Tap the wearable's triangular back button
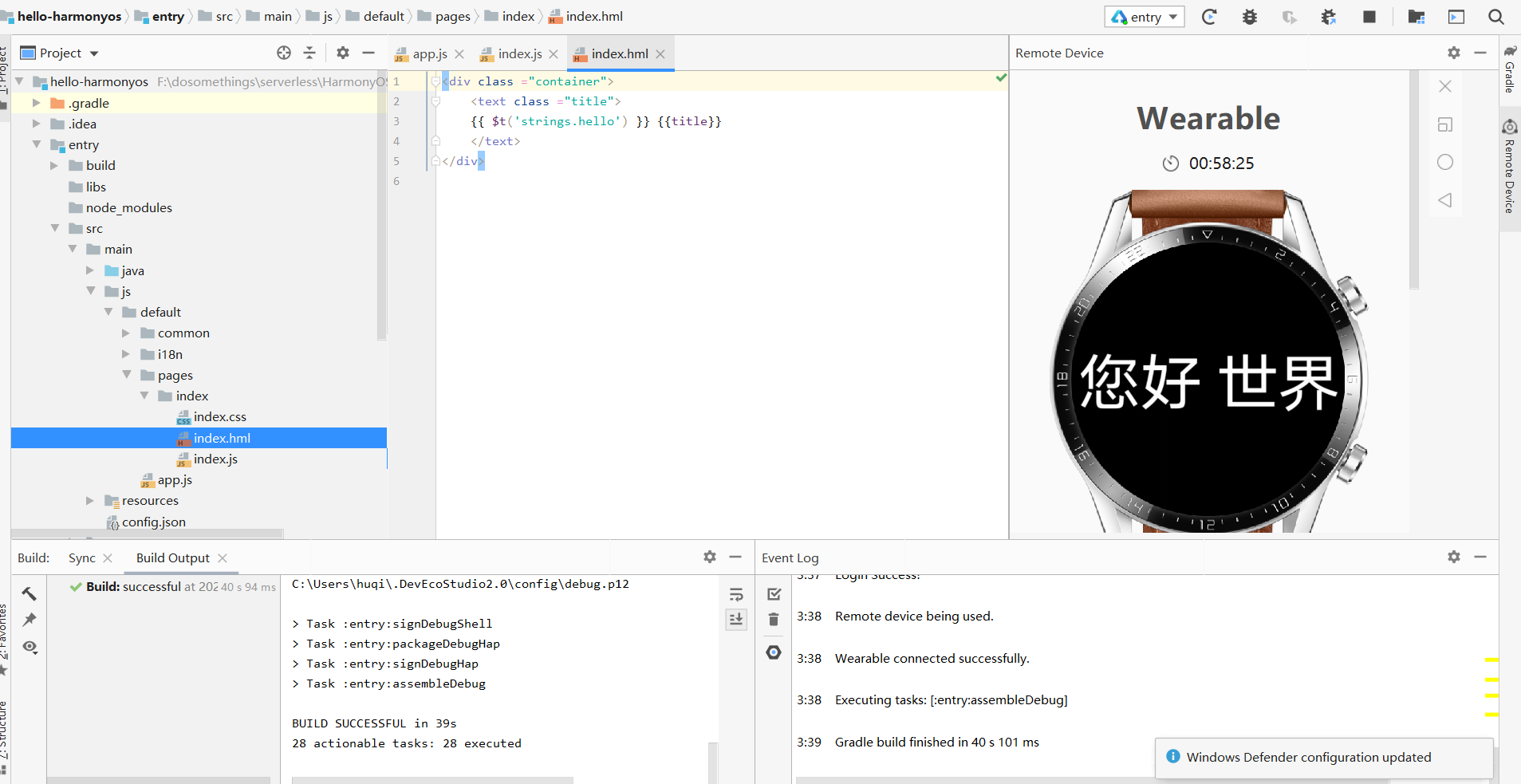 (x=1445, y=200)
